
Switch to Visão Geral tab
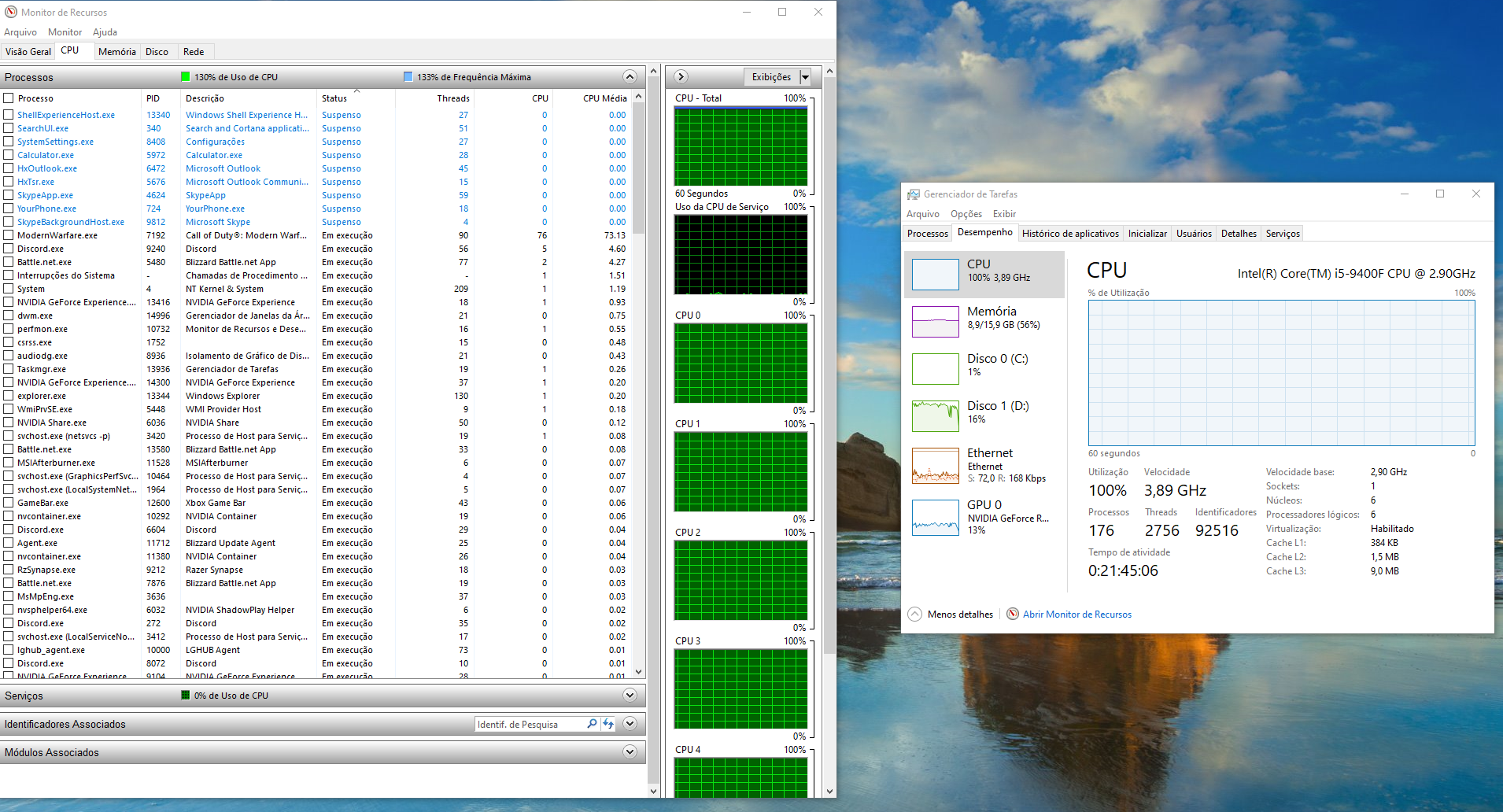tap(28, 52)
